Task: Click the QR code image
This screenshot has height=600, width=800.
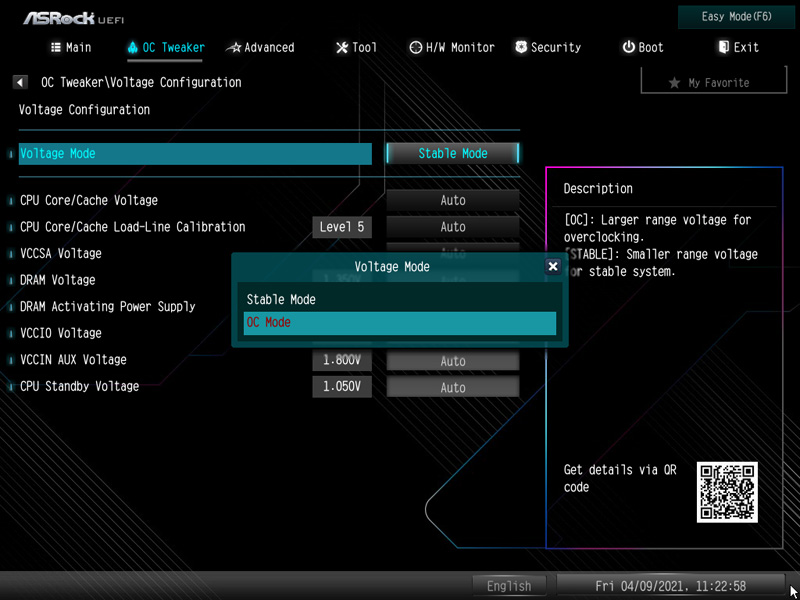Action: coord(727,492)
